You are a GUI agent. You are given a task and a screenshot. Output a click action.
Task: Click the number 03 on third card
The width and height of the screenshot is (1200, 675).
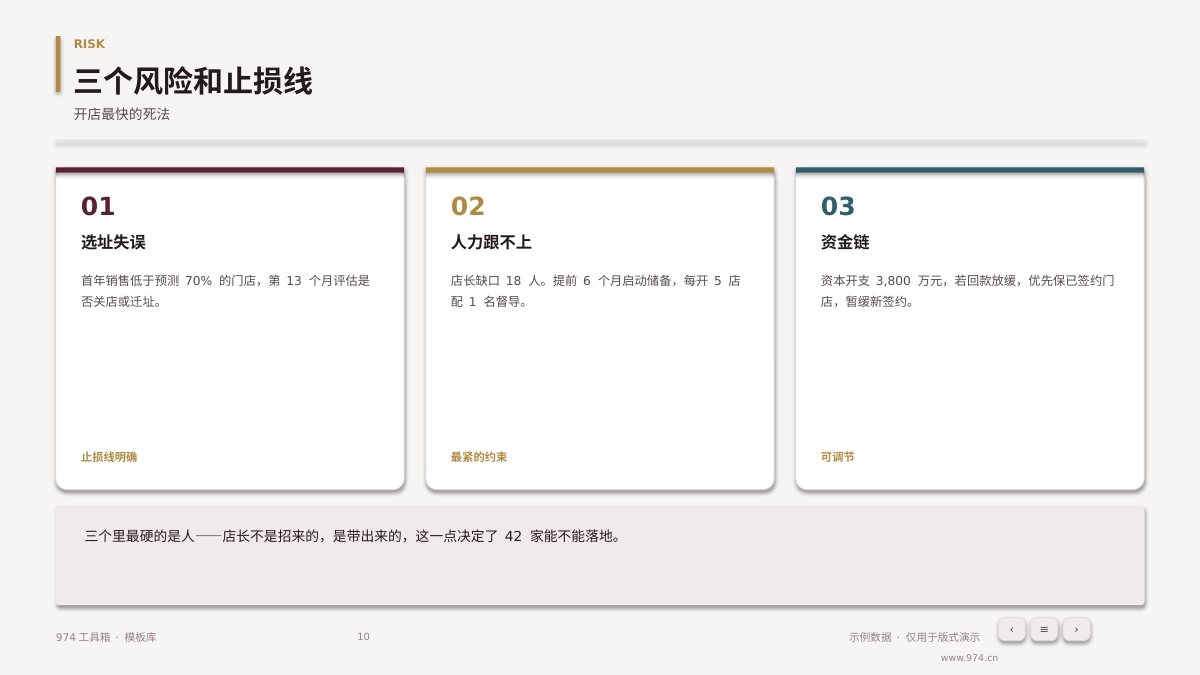pyautogui.click(x=838, y=206)
